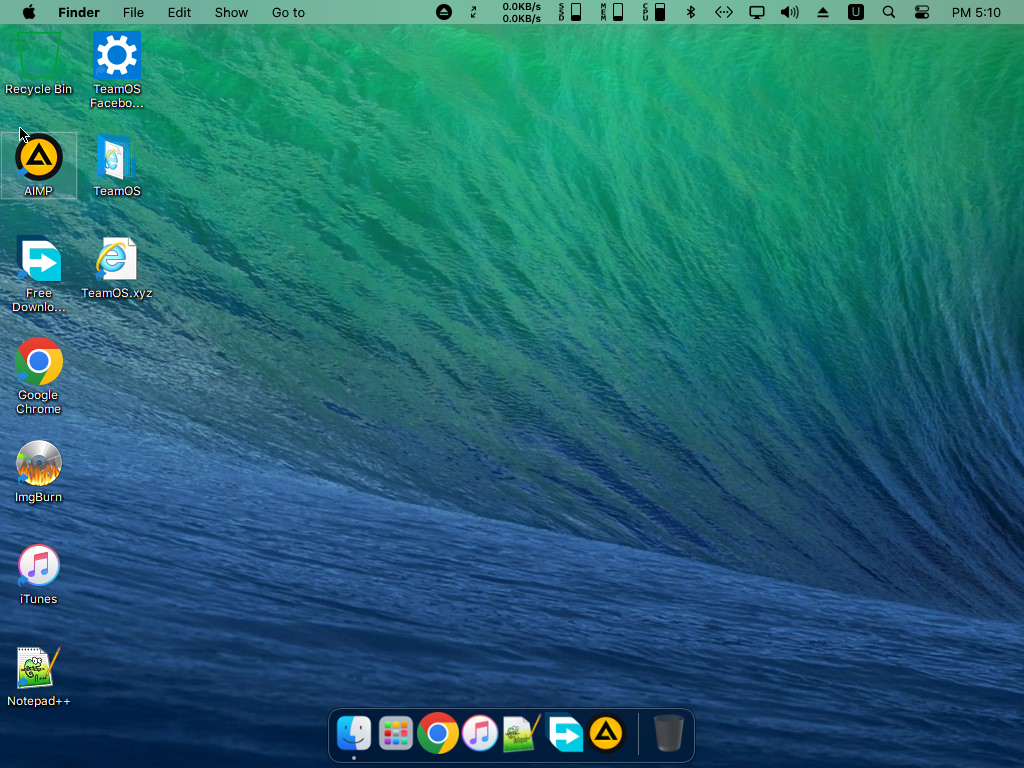
Task: Open the Go to menu
Action: coord(288,12)
